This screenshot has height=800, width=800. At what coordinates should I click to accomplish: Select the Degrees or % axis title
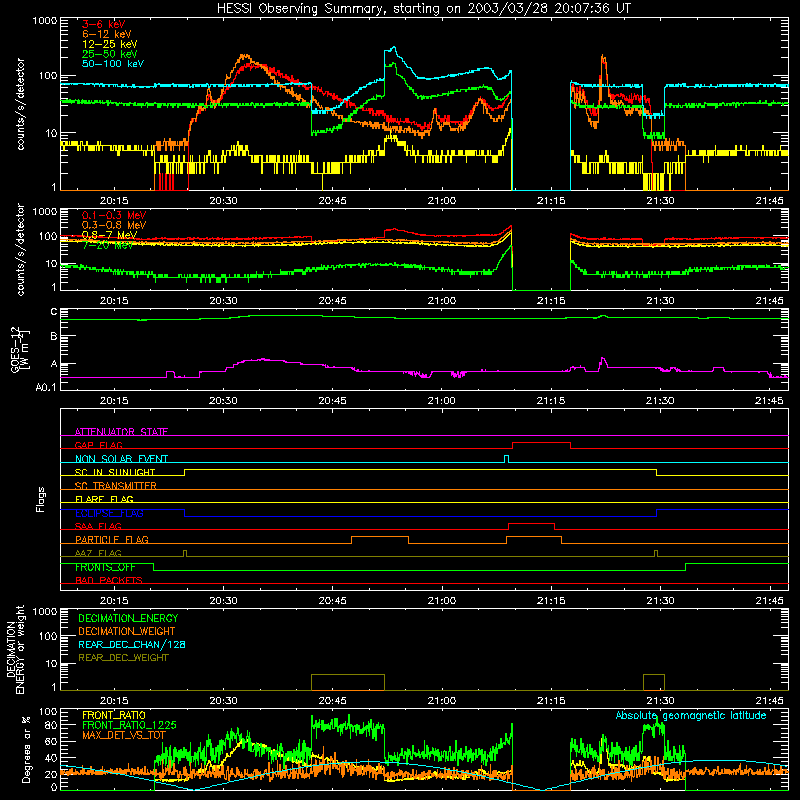point(26,749)
